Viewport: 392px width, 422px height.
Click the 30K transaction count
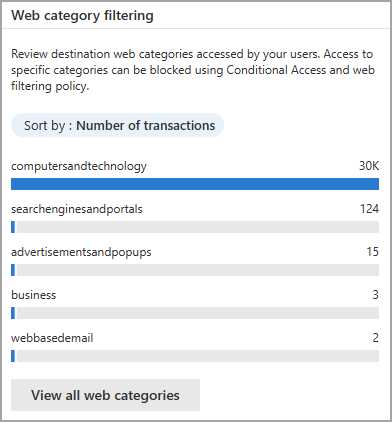pyautogui.click(x=369, y=166)
